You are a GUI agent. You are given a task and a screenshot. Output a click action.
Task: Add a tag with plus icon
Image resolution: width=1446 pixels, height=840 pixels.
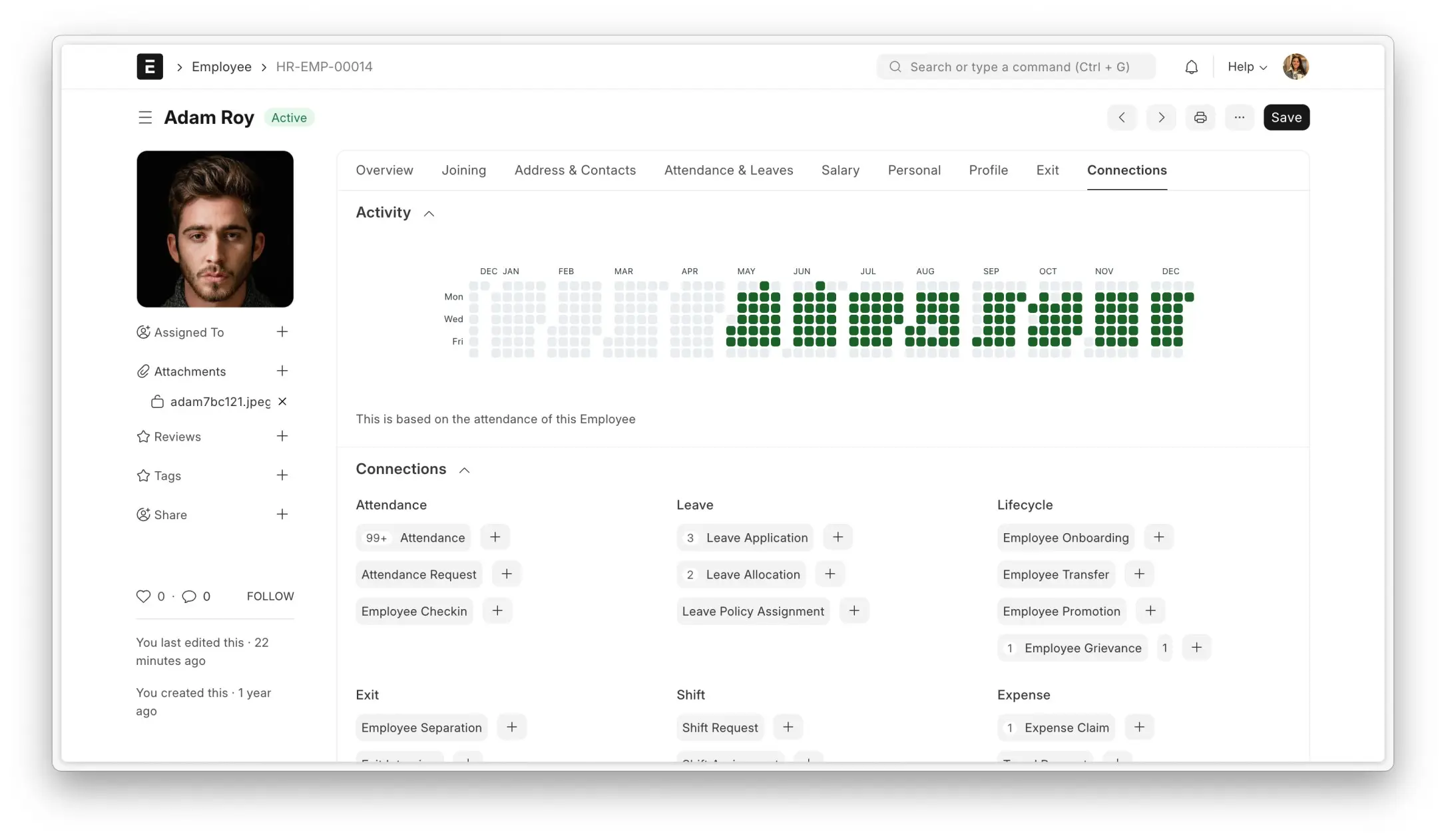coord(282,475)
